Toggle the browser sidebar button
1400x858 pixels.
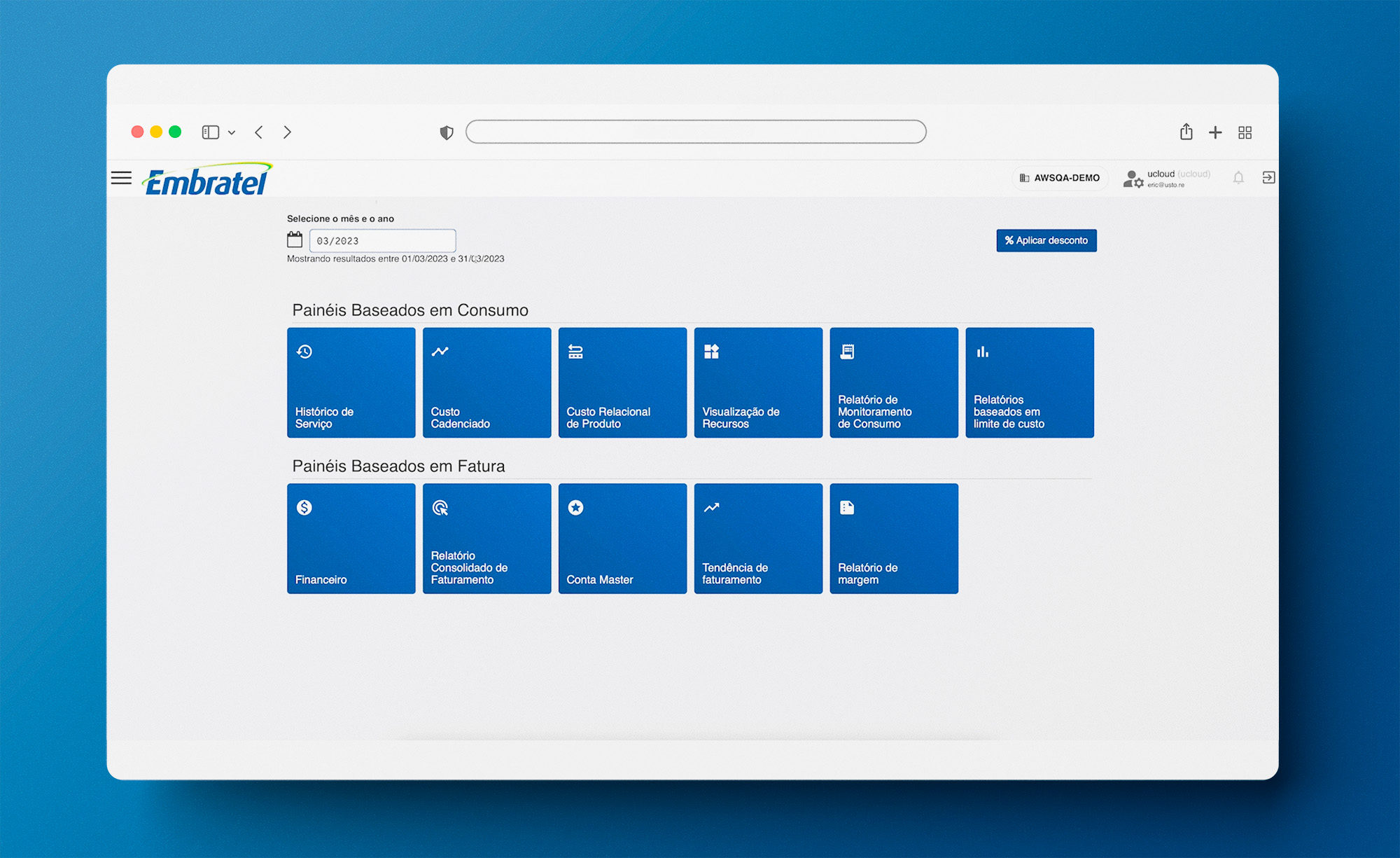211,132
